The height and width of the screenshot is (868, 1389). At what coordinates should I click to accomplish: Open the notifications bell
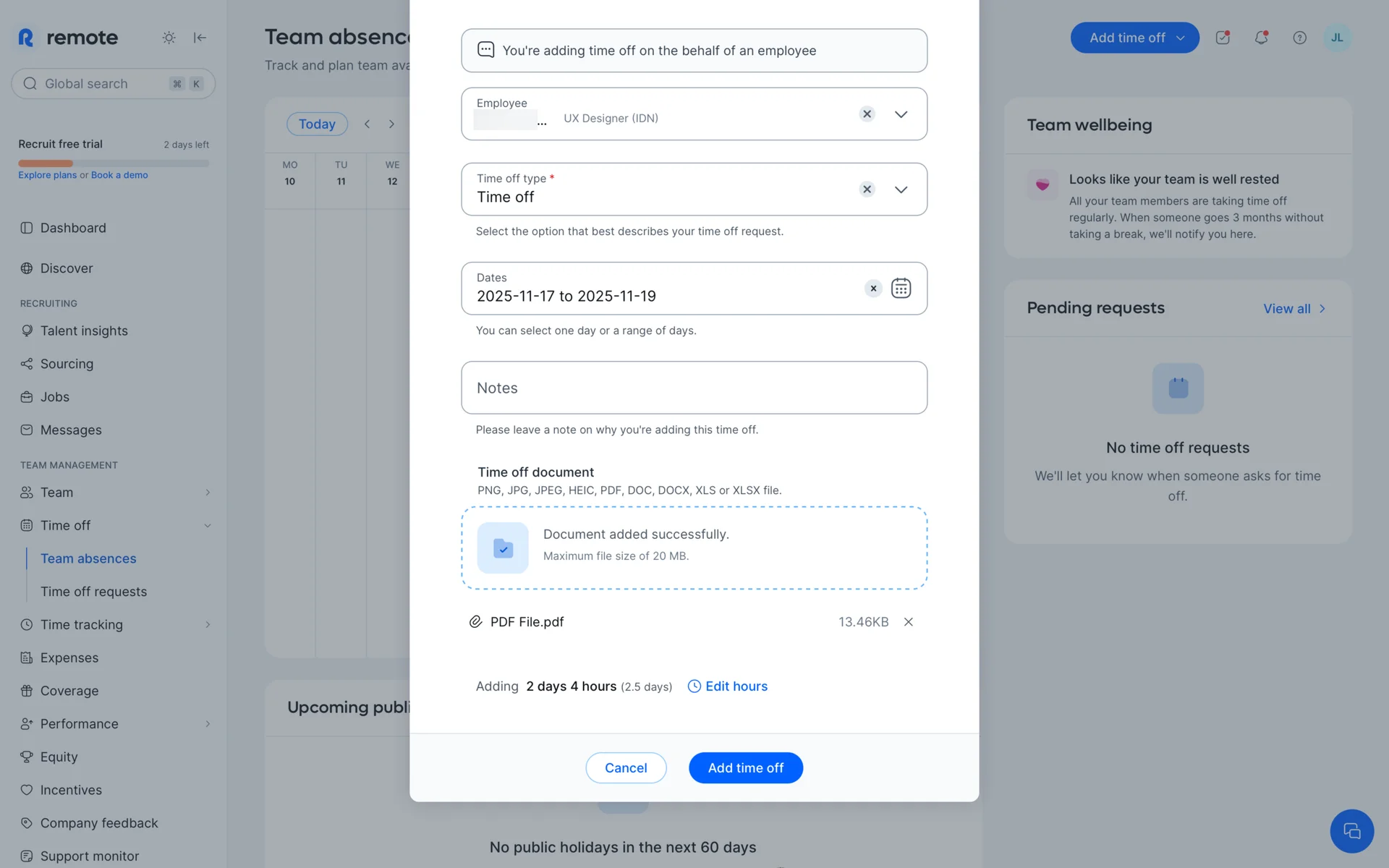pyautogui.click(x=1261, y=38)
